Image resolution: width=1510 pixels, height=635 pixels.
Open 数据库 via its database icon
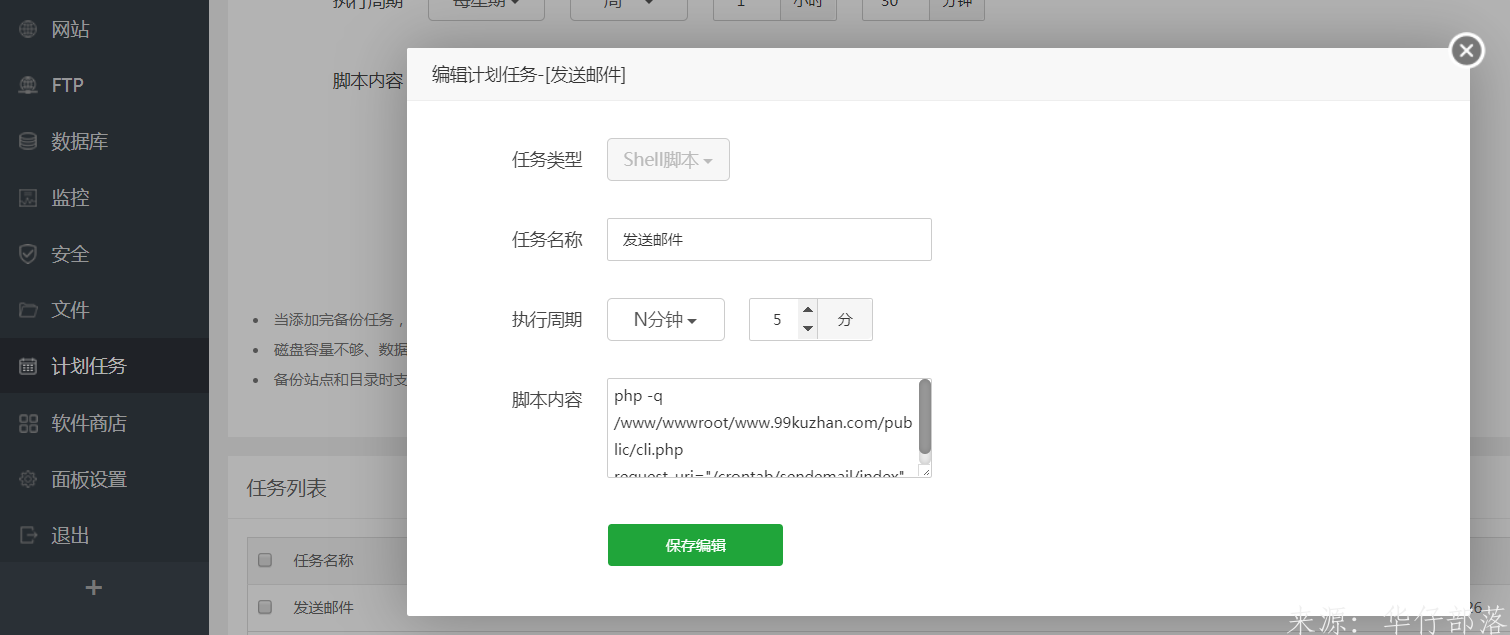click(28, 141)
